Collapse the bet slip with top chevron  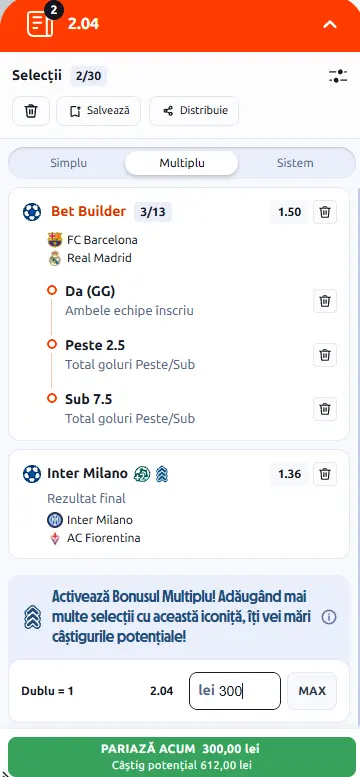click(330, 24)
